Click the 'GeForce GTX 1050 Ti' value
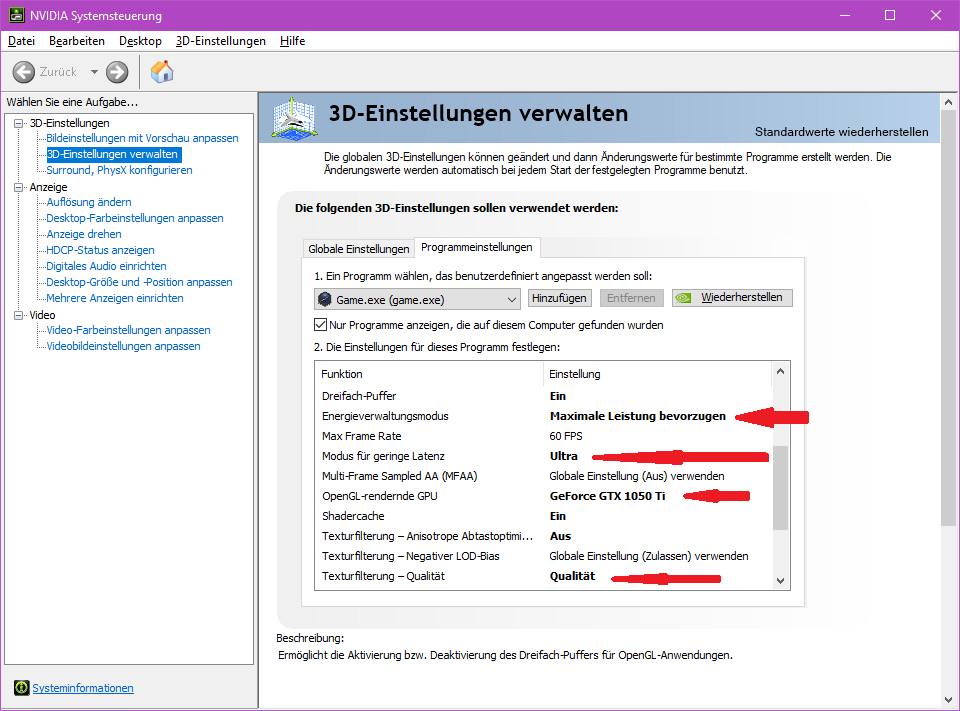 coord(607,496)
